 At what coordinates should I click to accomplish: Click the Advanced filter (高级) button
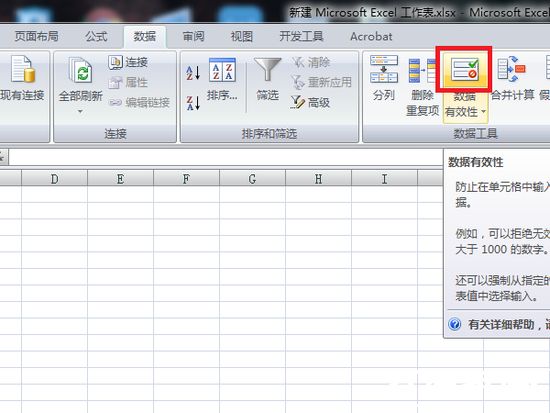(x=310, y=102)
